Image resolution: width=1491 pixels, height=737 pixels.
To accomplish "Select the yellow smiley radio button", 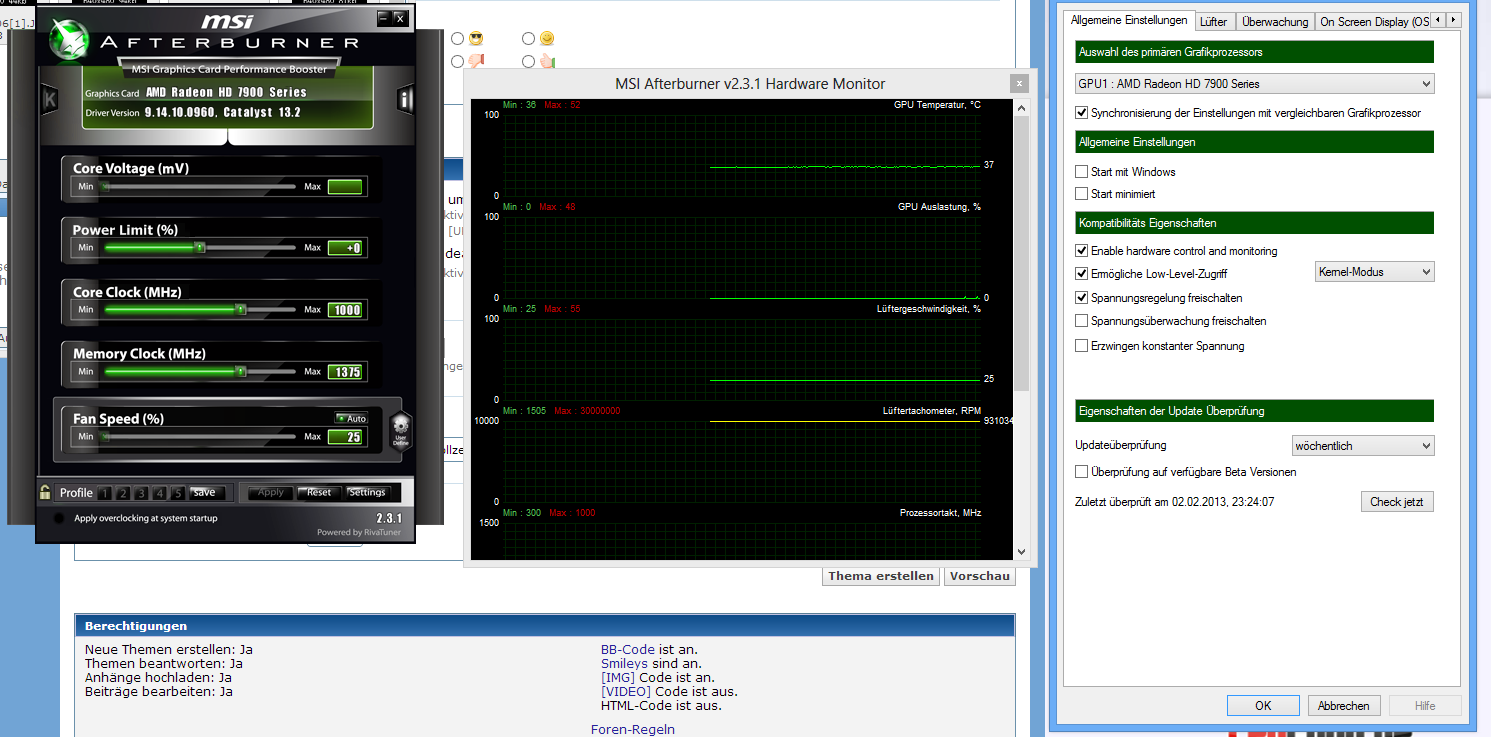I will [529, 39].
